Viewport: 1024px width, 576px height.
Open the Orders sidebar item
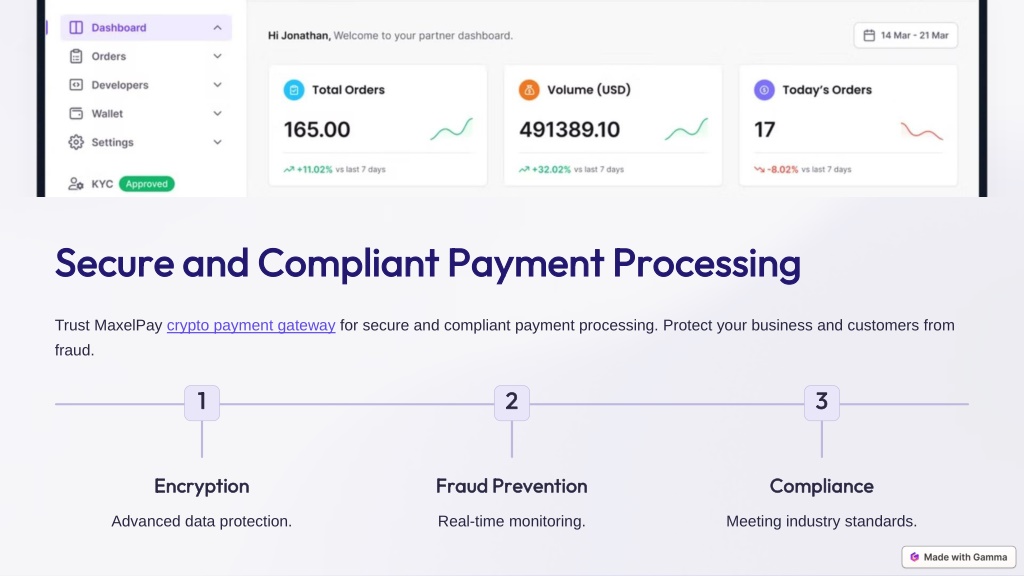point(146,56)
